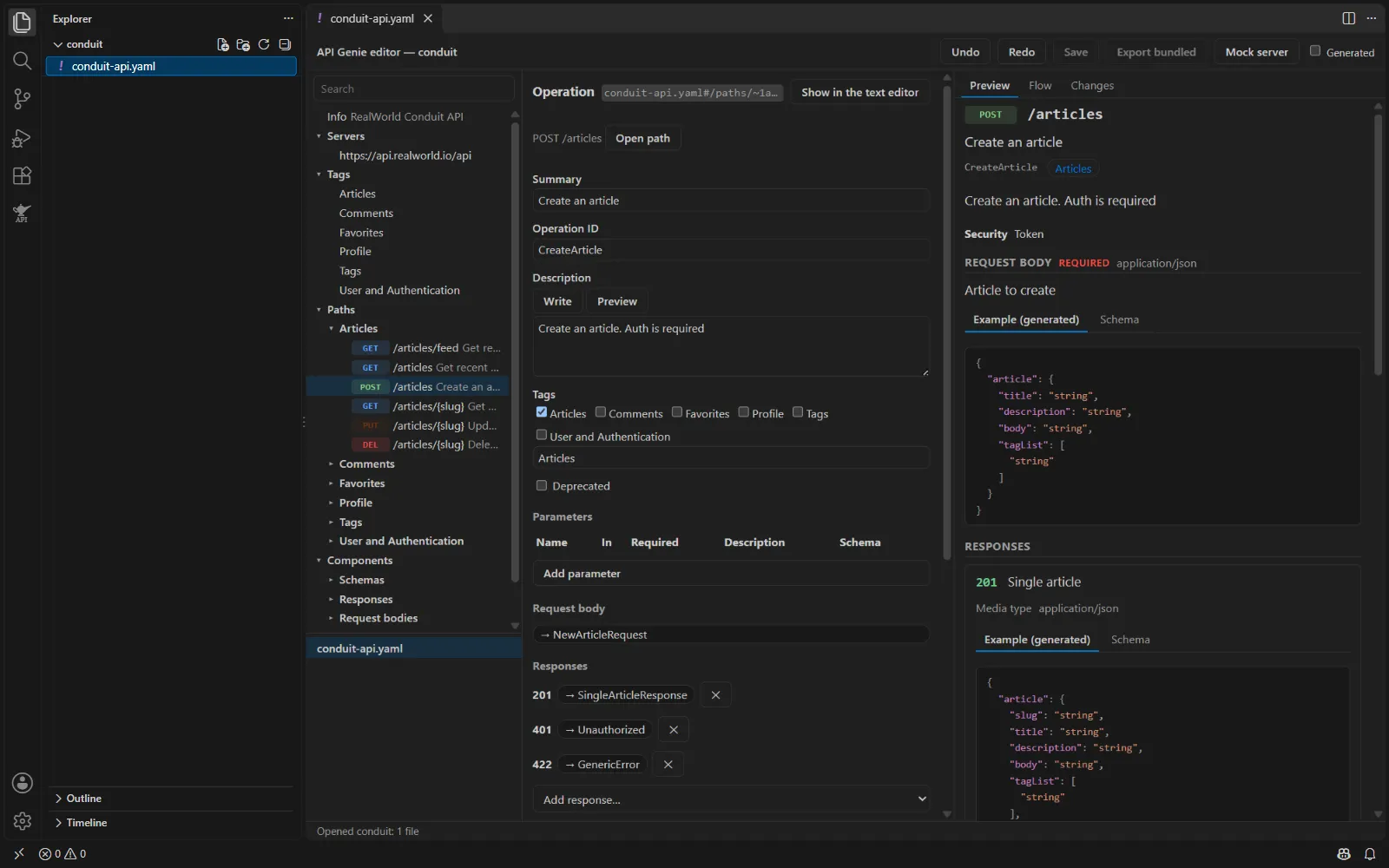Close the conduit-api.yaml editor tab
This screenshot has height=868, width=1389.
coord(428,18)
